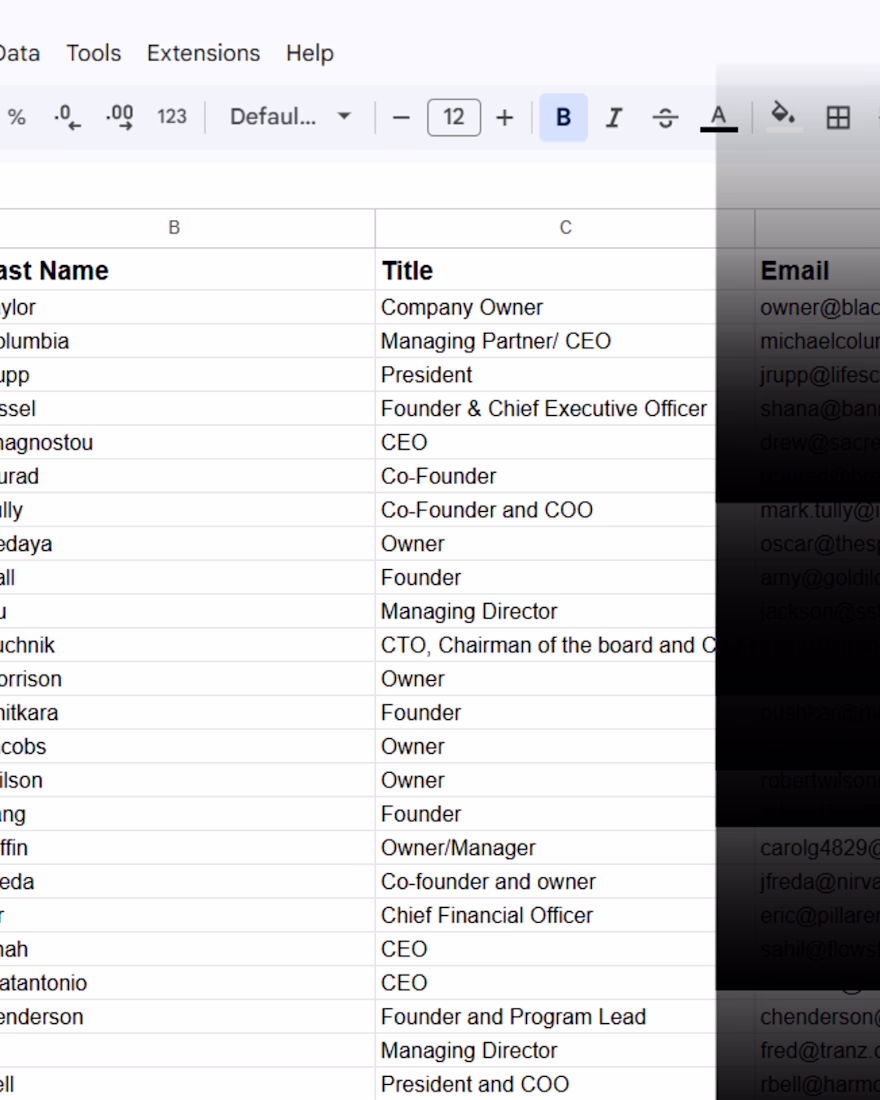Open the Extensions menu
Screen dimensions: 880x1100
[204, 53]
